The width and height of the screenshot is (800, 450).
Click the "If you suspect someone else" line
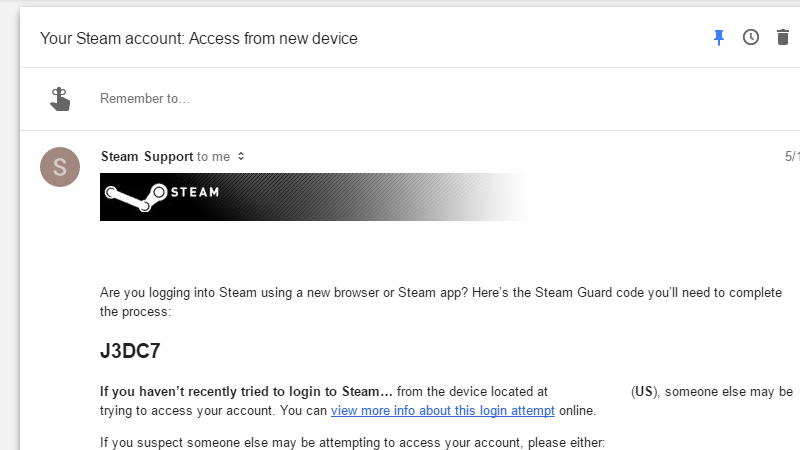352,442
